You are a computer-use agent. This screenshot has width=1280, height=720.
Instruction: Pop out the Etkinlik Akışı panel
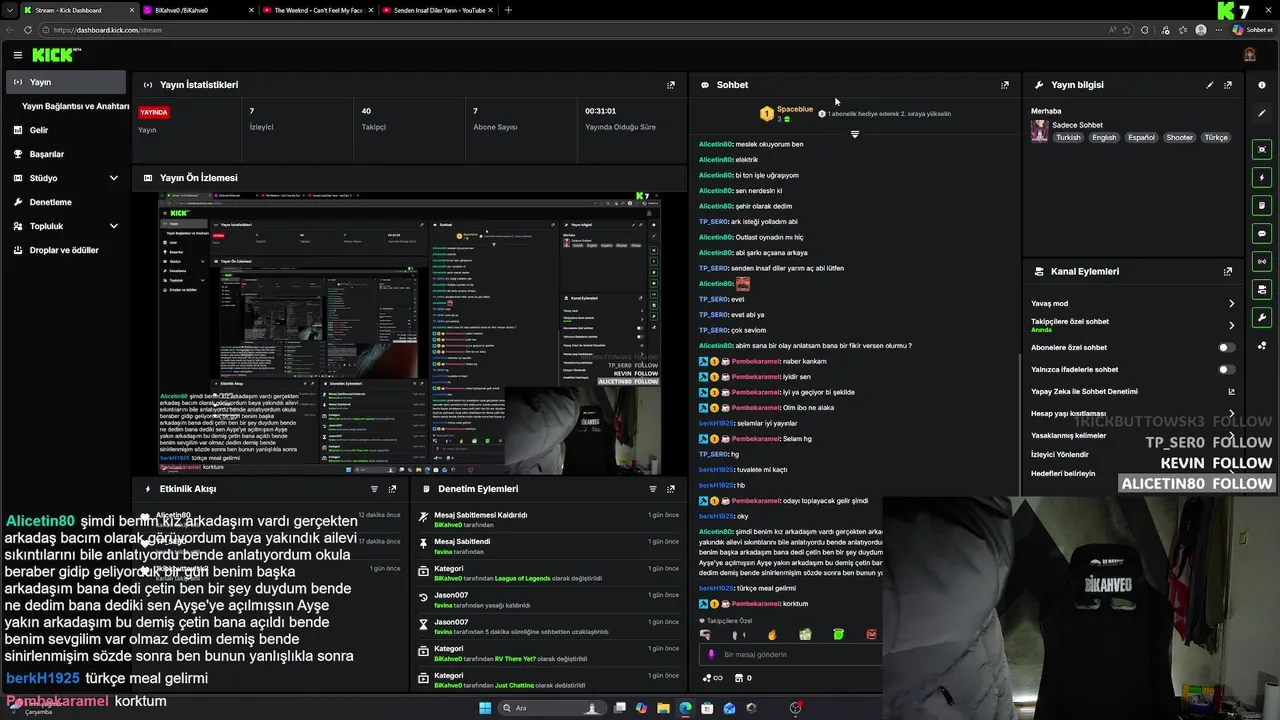coord(392,489)
